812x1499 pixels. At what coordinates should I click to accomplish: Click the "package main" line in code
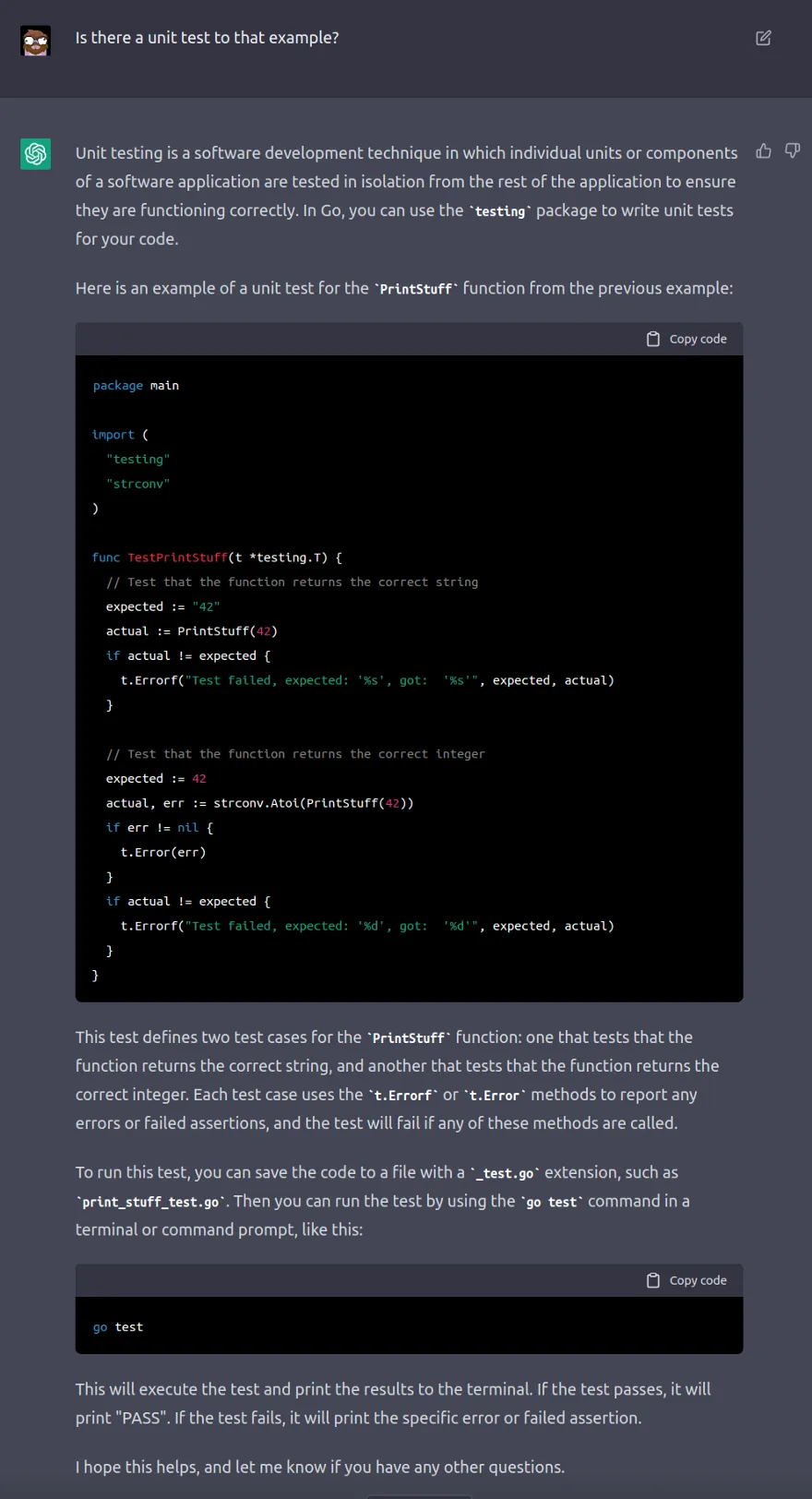tap(136, 386)
